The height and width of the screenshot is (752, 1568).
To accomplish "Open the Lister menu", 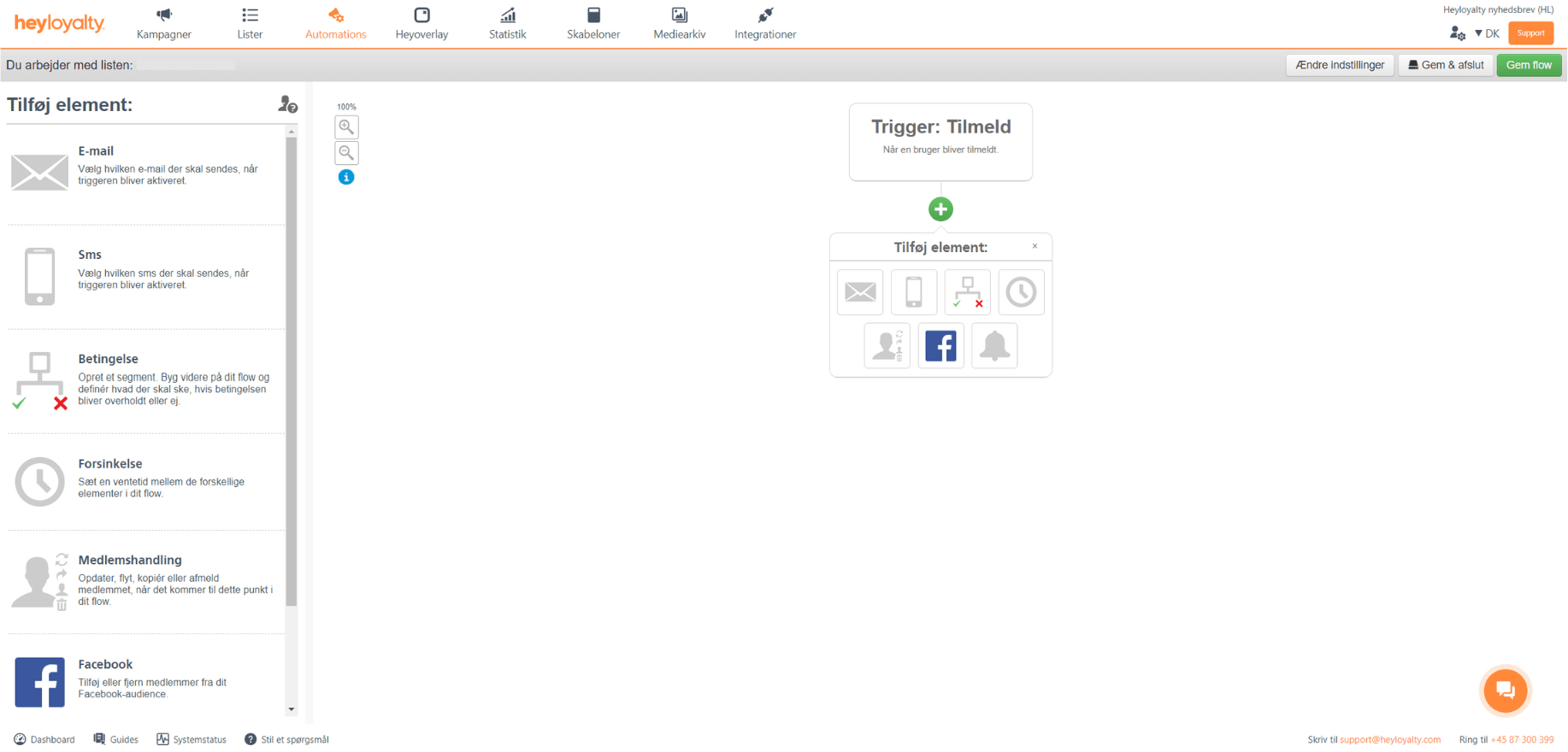I will pos(250,24).
